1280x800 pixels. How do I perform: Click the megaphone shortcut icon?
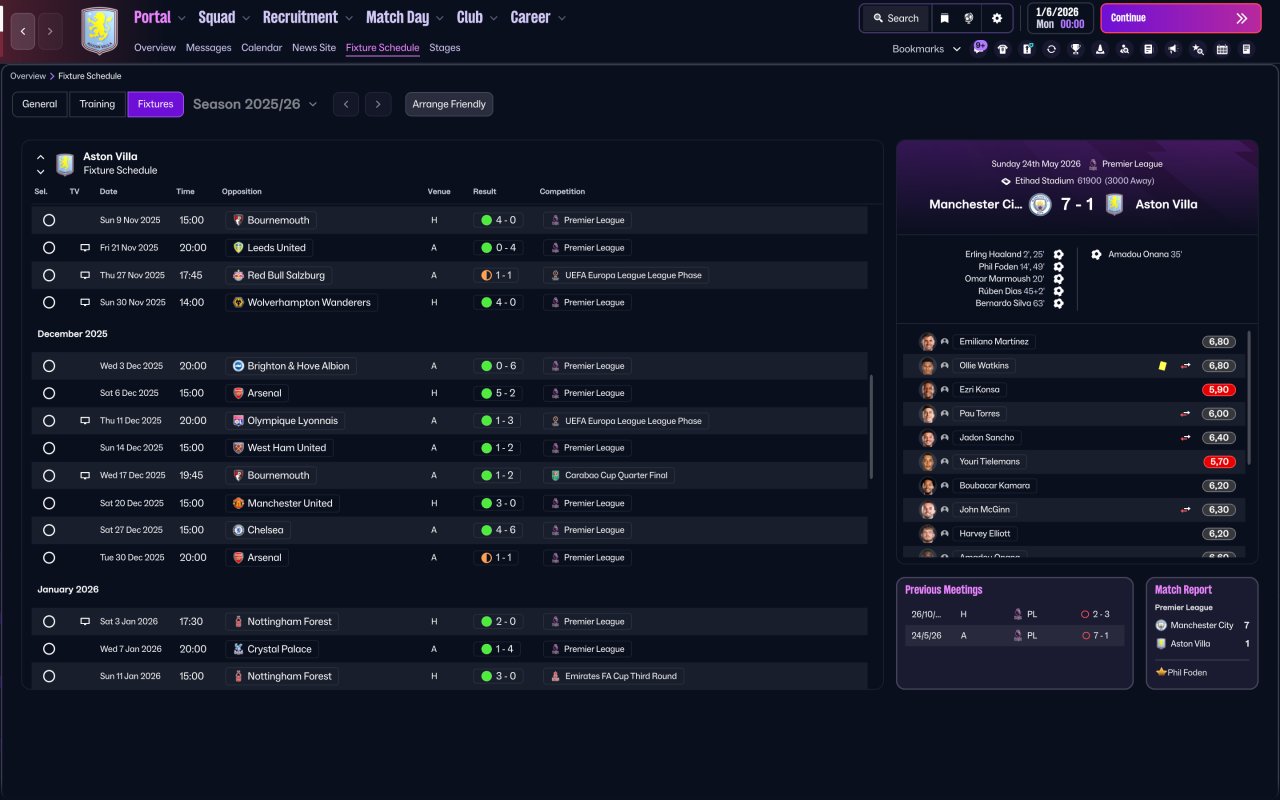(1173, 49)
